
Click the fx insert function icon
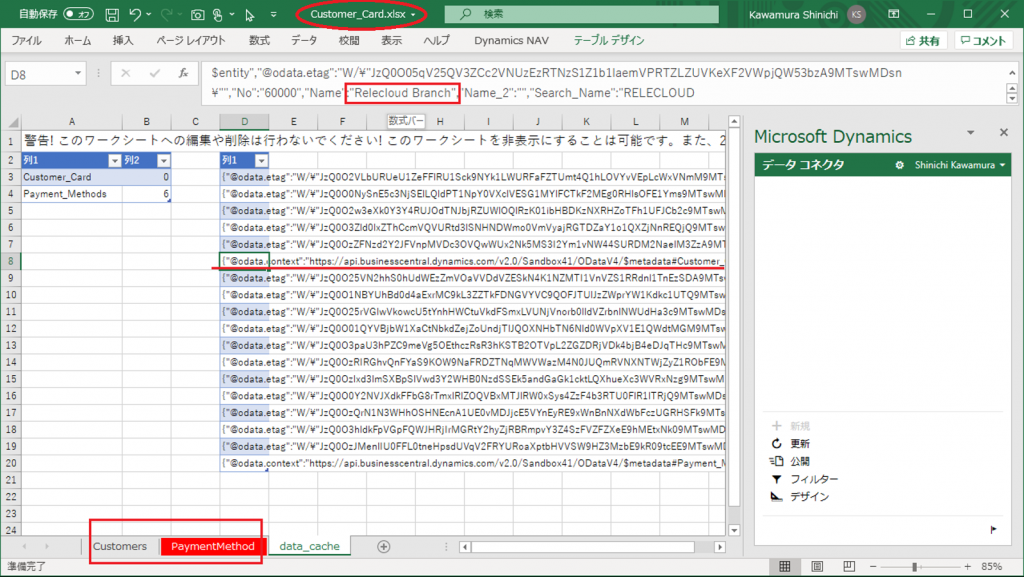(x=184, y=74)
